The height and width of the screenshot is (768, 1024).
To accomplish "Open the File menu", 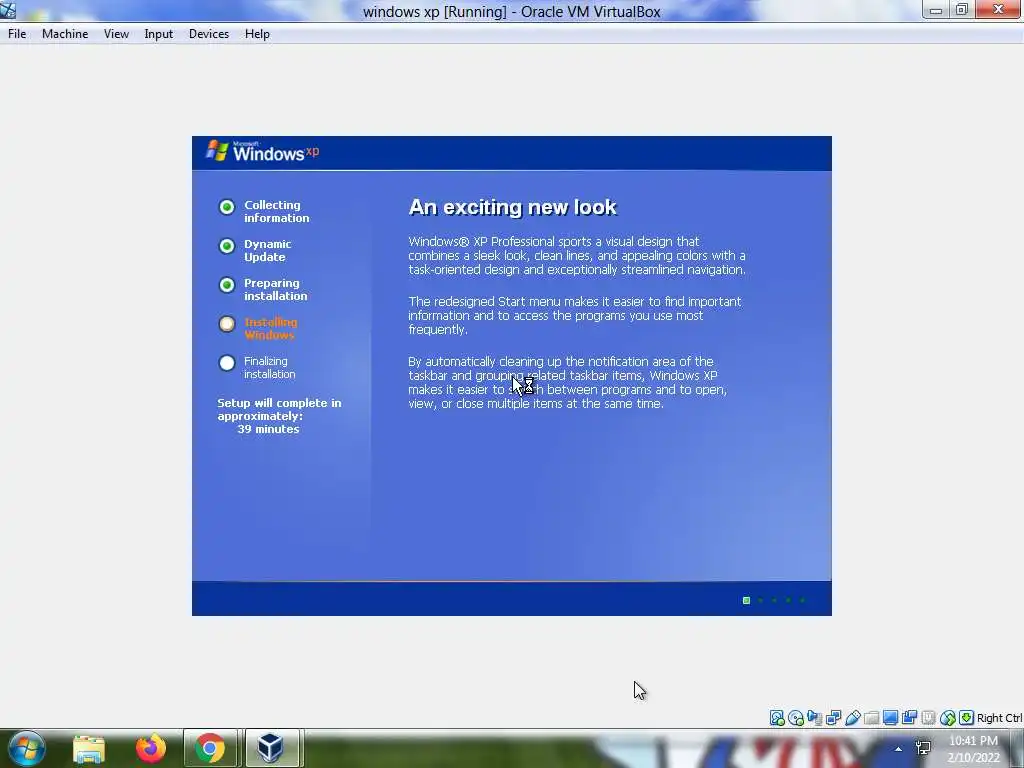I will pyautogui.click(x=17, y=34).
